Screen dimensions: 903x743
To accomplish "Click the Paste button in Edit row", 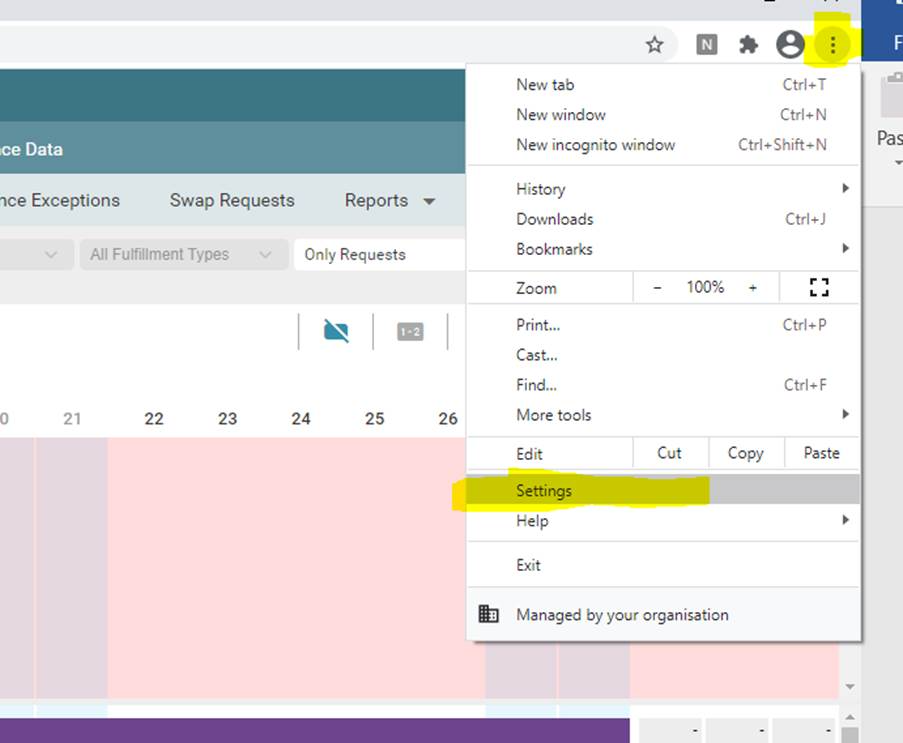I will 821,453.
